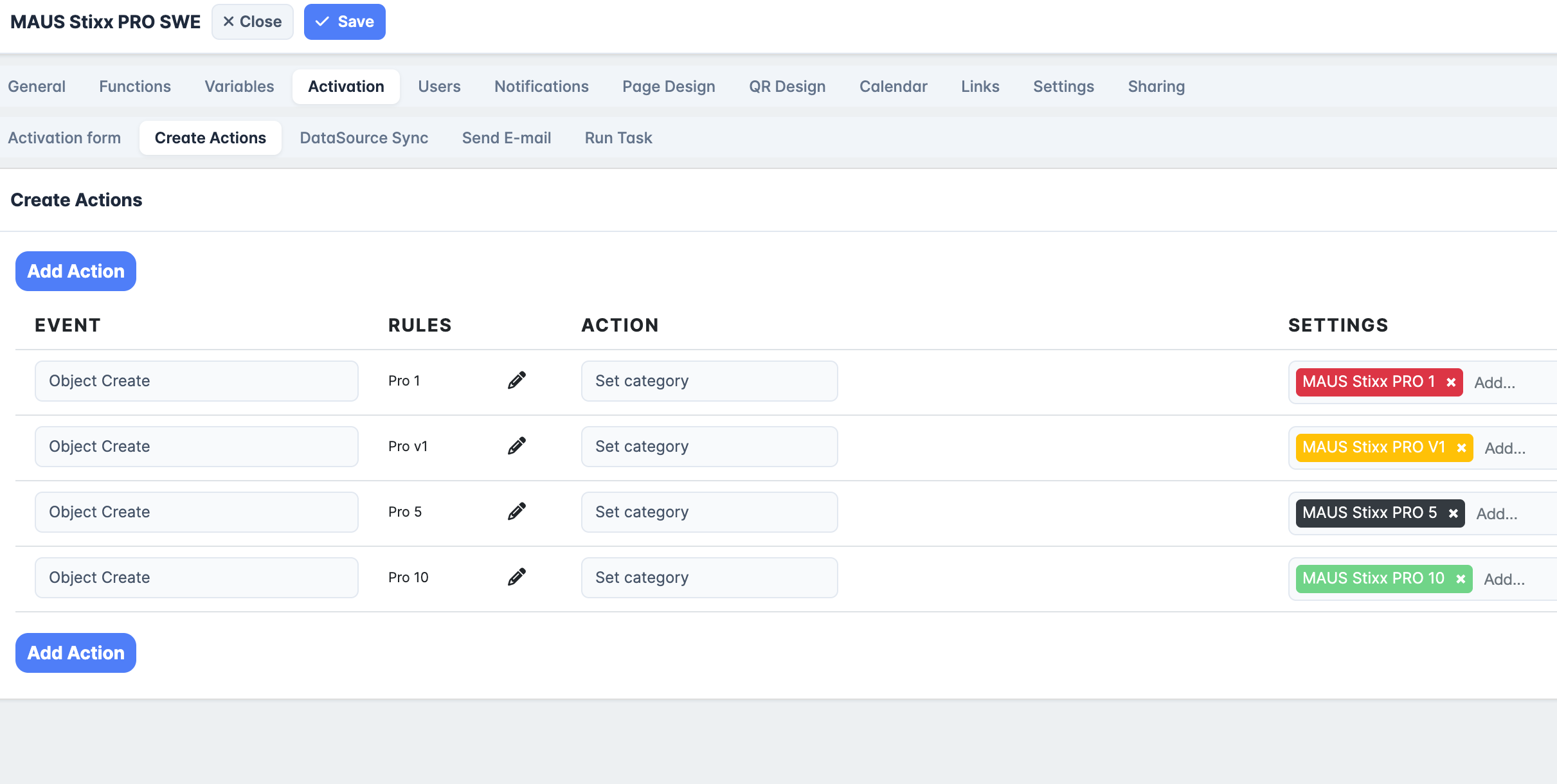
Task: Open the first row Object Create dropdown
Action: pos(196,381)
